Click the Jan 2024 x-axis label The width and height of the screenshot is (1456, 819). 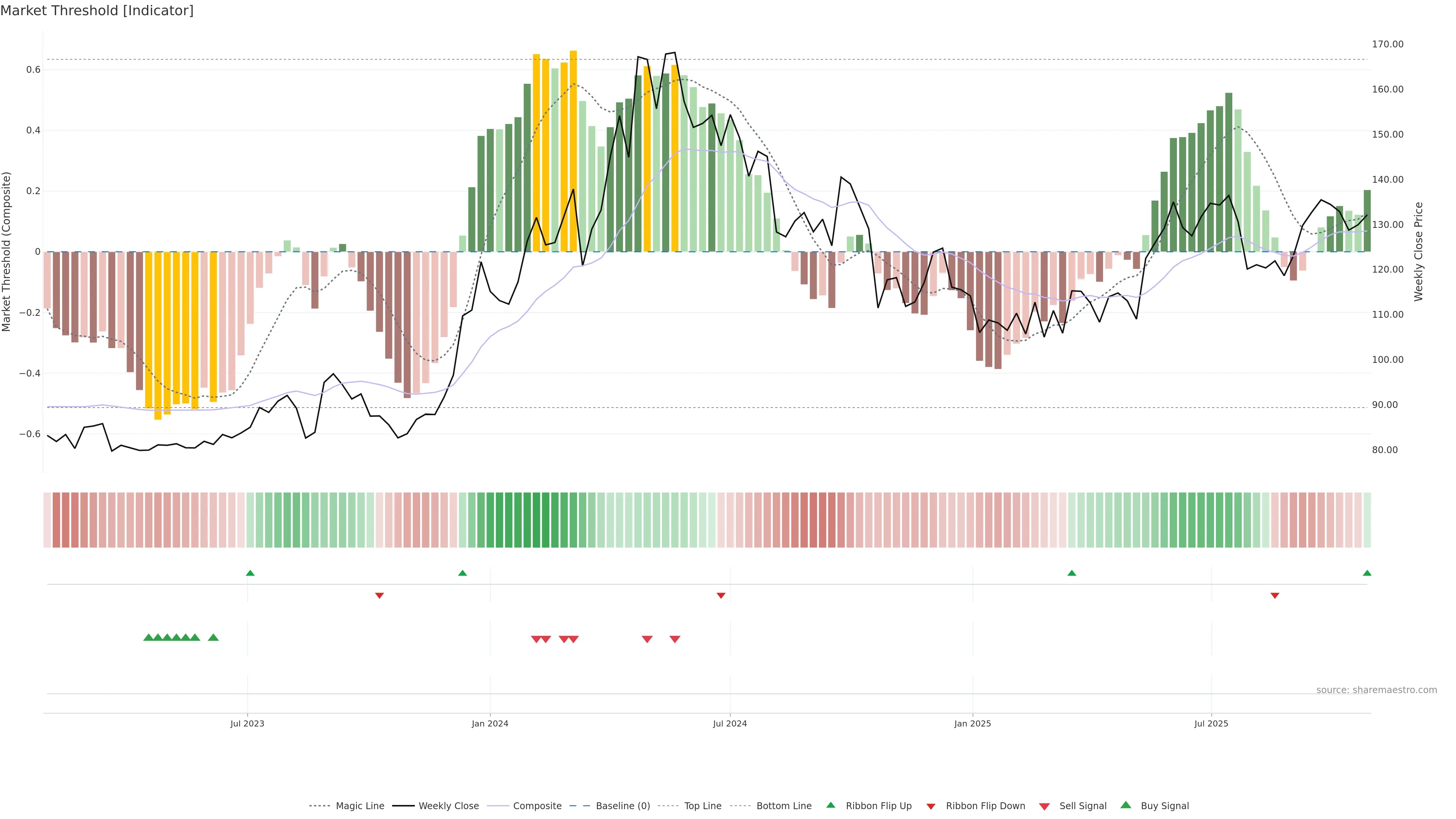(x=490, y=723)
